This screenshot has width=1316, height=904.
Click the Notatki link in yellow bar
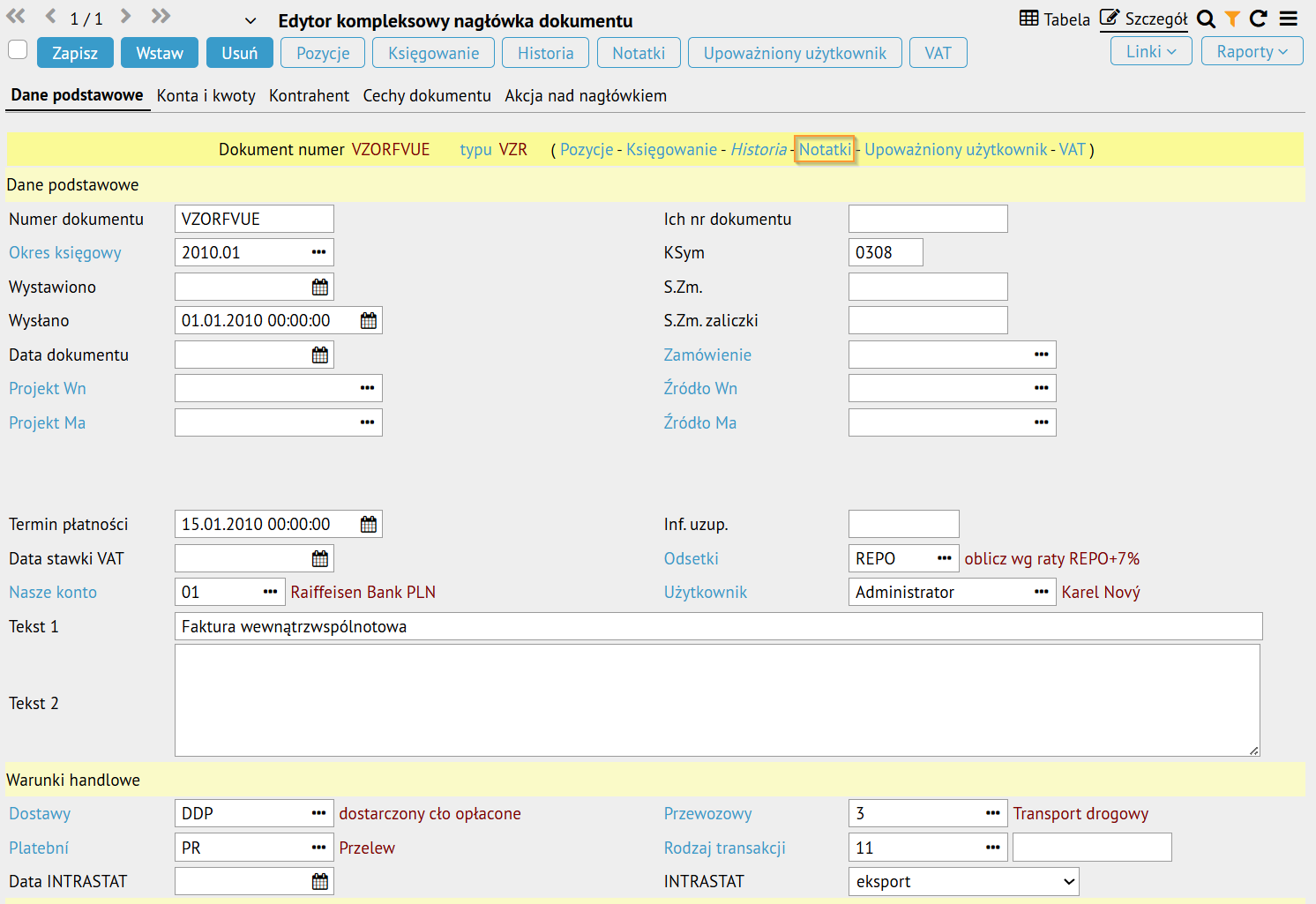point(825,149)
